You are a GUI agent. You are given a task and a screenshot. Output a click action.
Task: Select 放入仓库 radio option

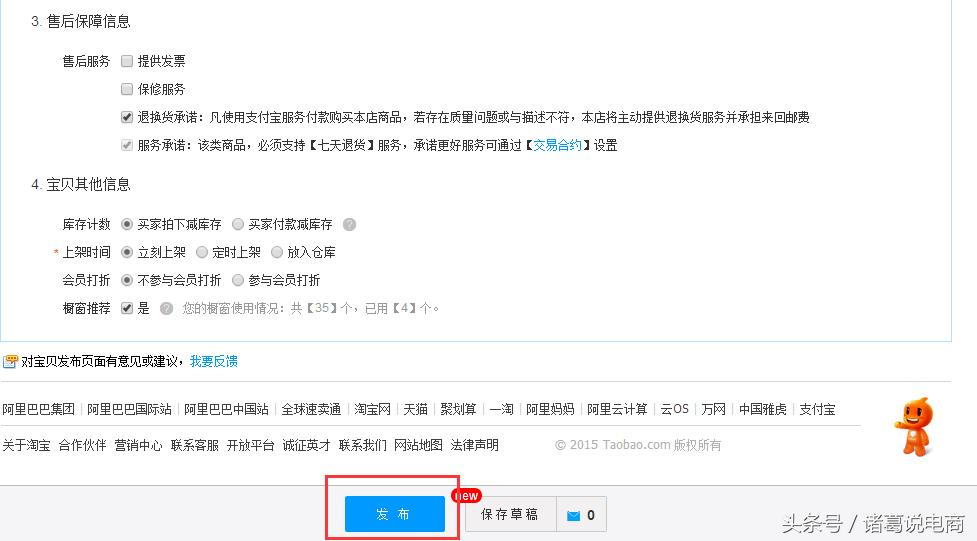click(277, 252)
